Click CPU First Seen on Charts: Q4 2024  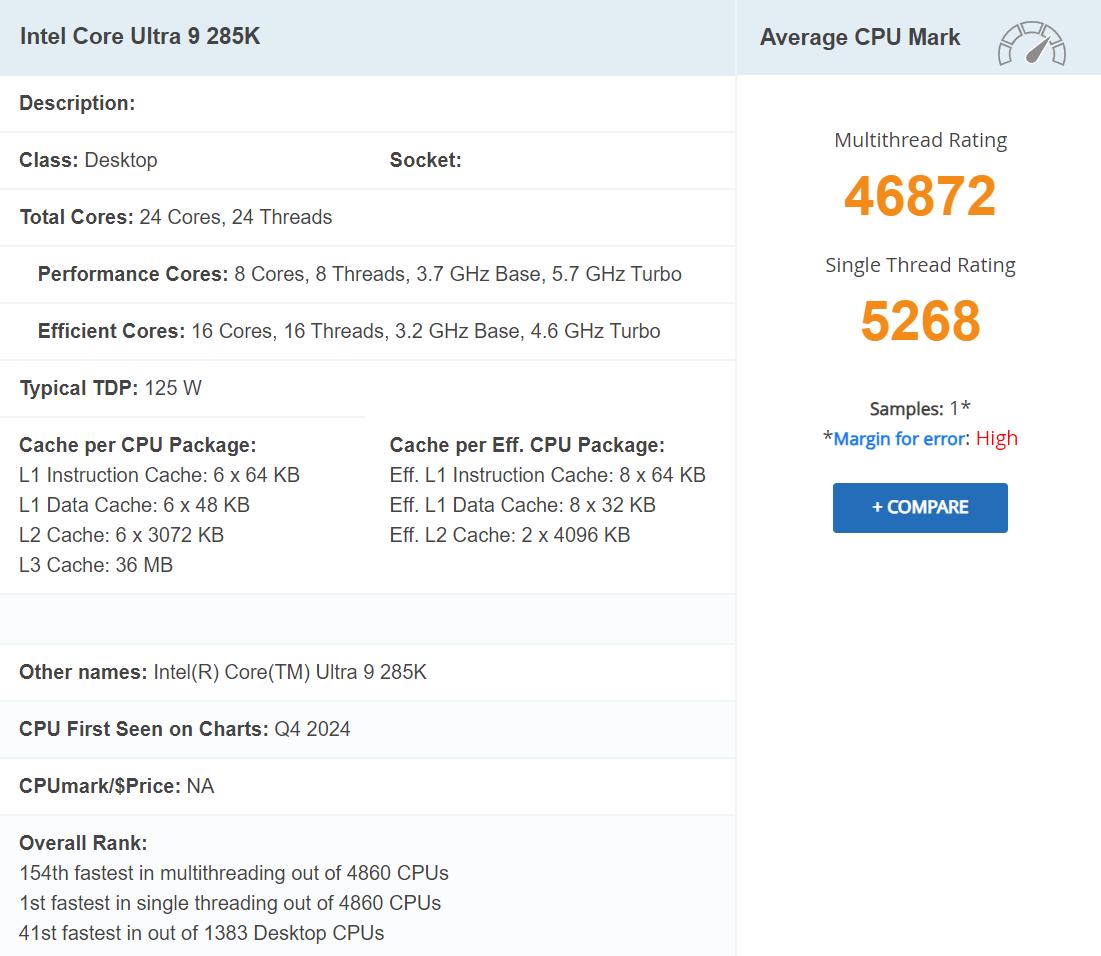pos(185,729)
